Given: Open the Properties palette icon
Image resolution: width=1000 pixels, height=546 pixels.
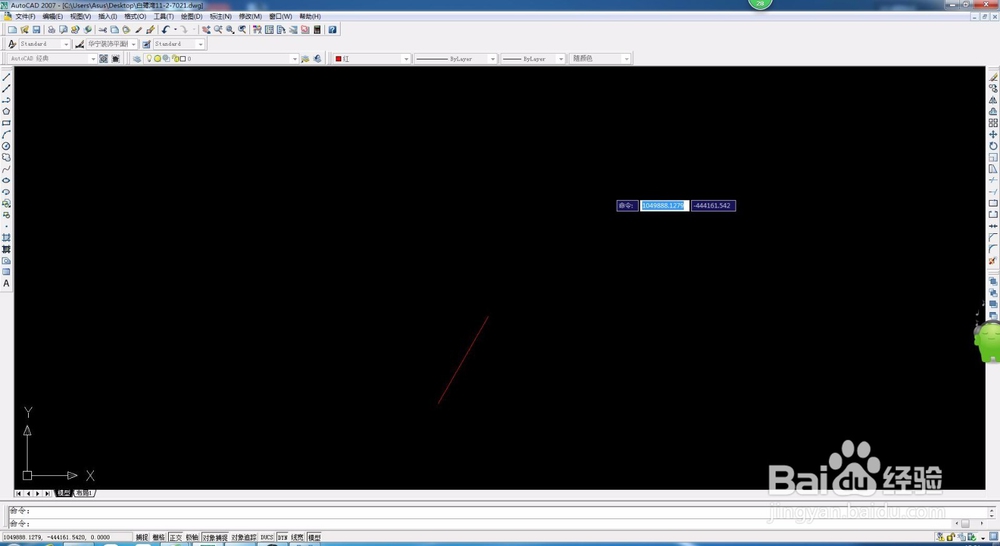Looking at the screenshot, I should tap(257, 29).
